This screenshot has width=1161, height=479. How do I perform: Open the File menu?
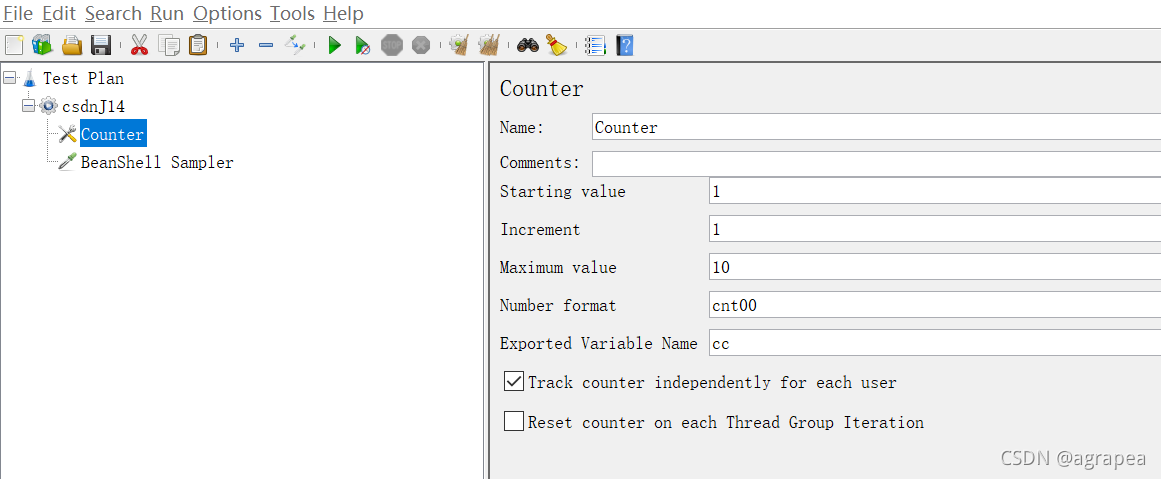[18, 13]
